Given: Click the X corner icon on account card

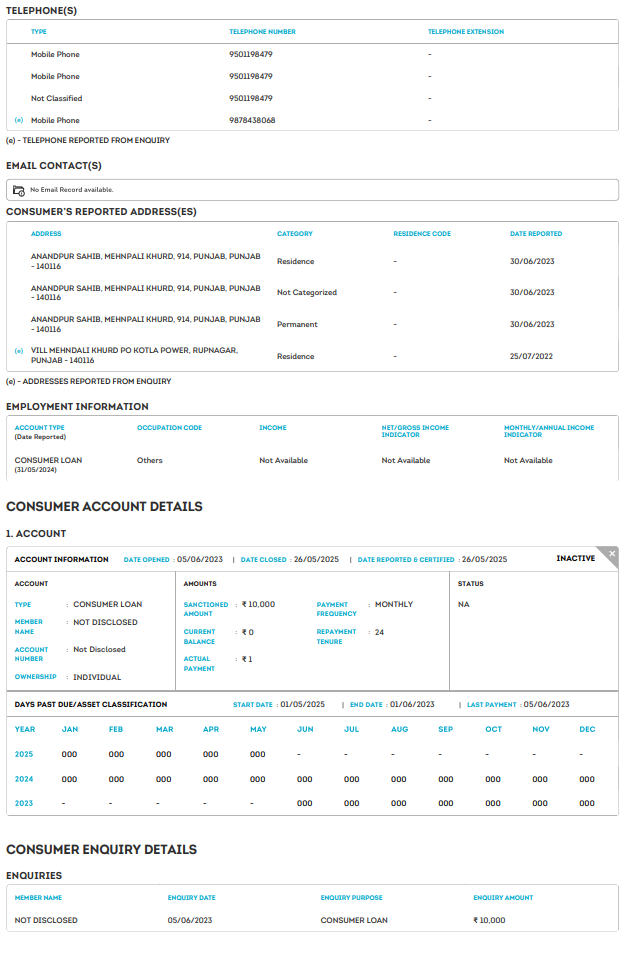Looking at the screenshot, I should [612, 553].
